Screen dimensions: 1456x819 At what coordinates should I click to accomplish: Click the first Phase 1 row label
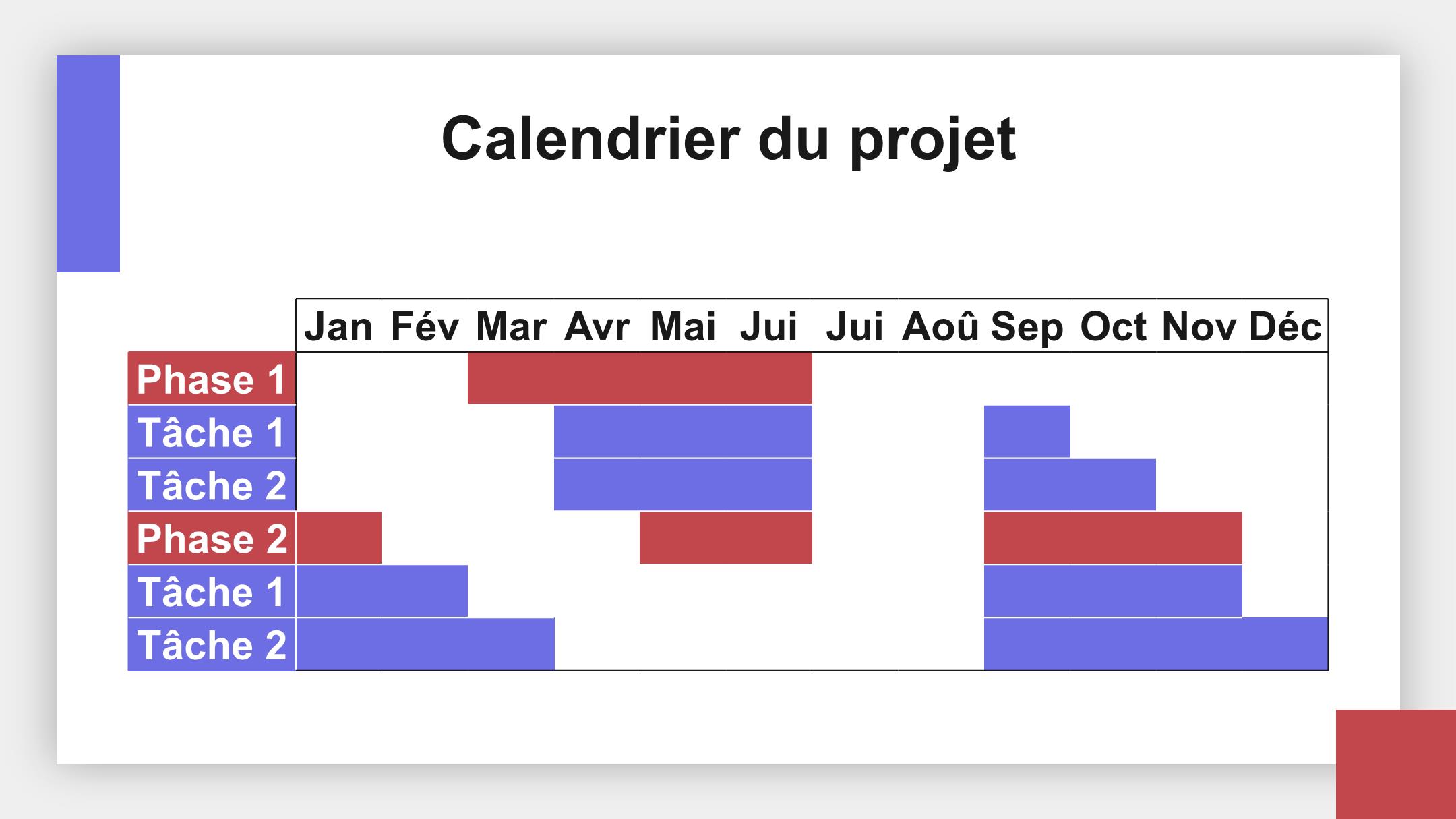pyautogui.click(x=212, y=378)
